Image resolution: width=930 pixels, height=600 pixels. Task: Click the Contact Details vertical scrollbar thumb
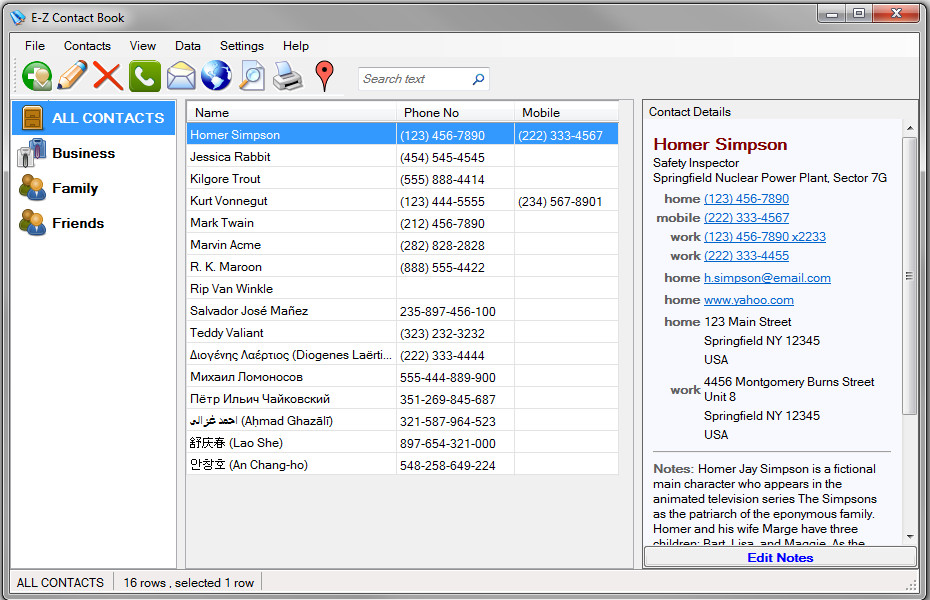coord(909,276)
